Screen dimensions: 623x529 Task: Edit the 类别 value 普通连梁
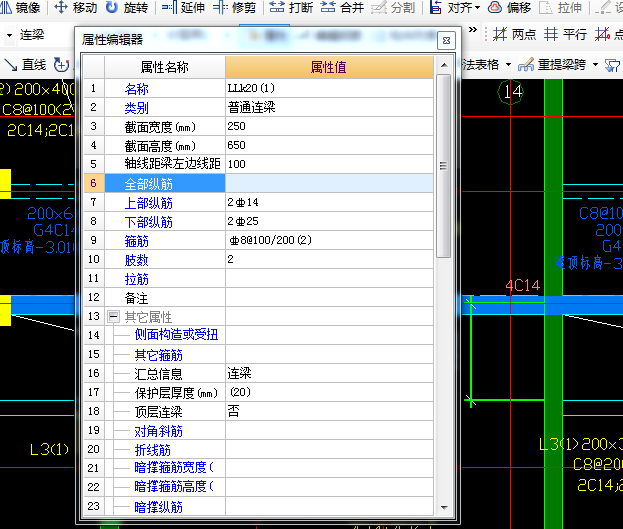click(x=329, y=107)
